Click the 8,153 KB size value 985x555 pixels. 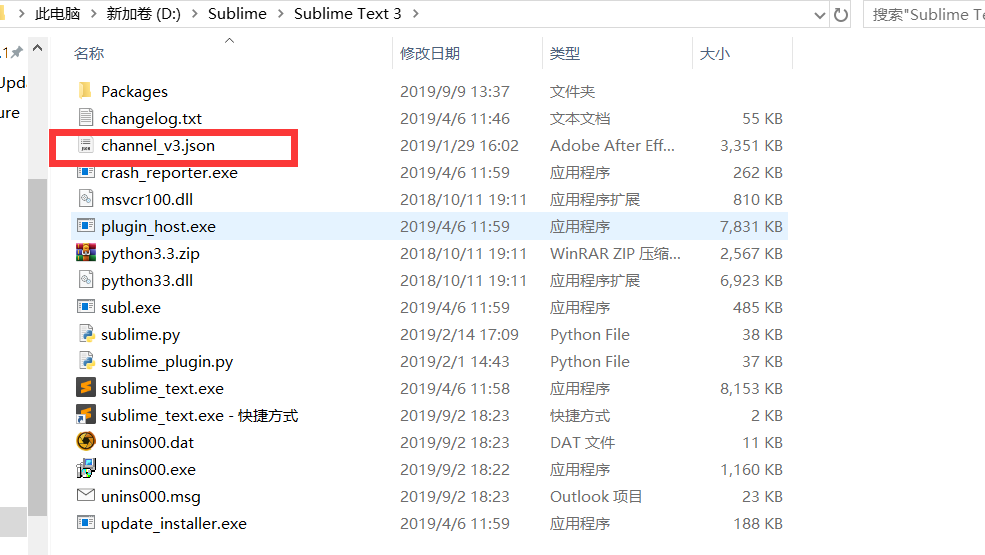pos(751,389)
